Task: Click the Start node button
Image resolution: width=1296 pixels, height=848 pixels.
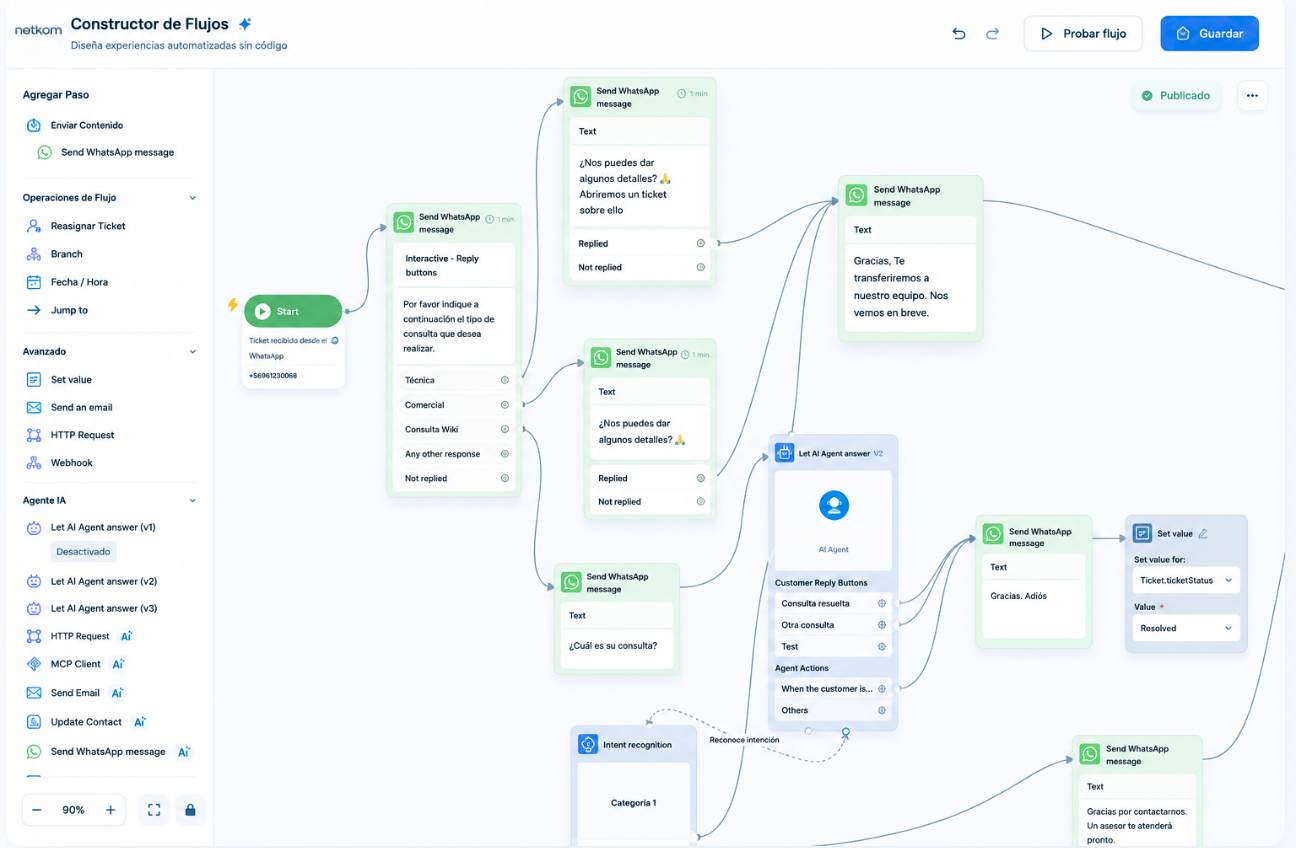Action: click(293, 311)
